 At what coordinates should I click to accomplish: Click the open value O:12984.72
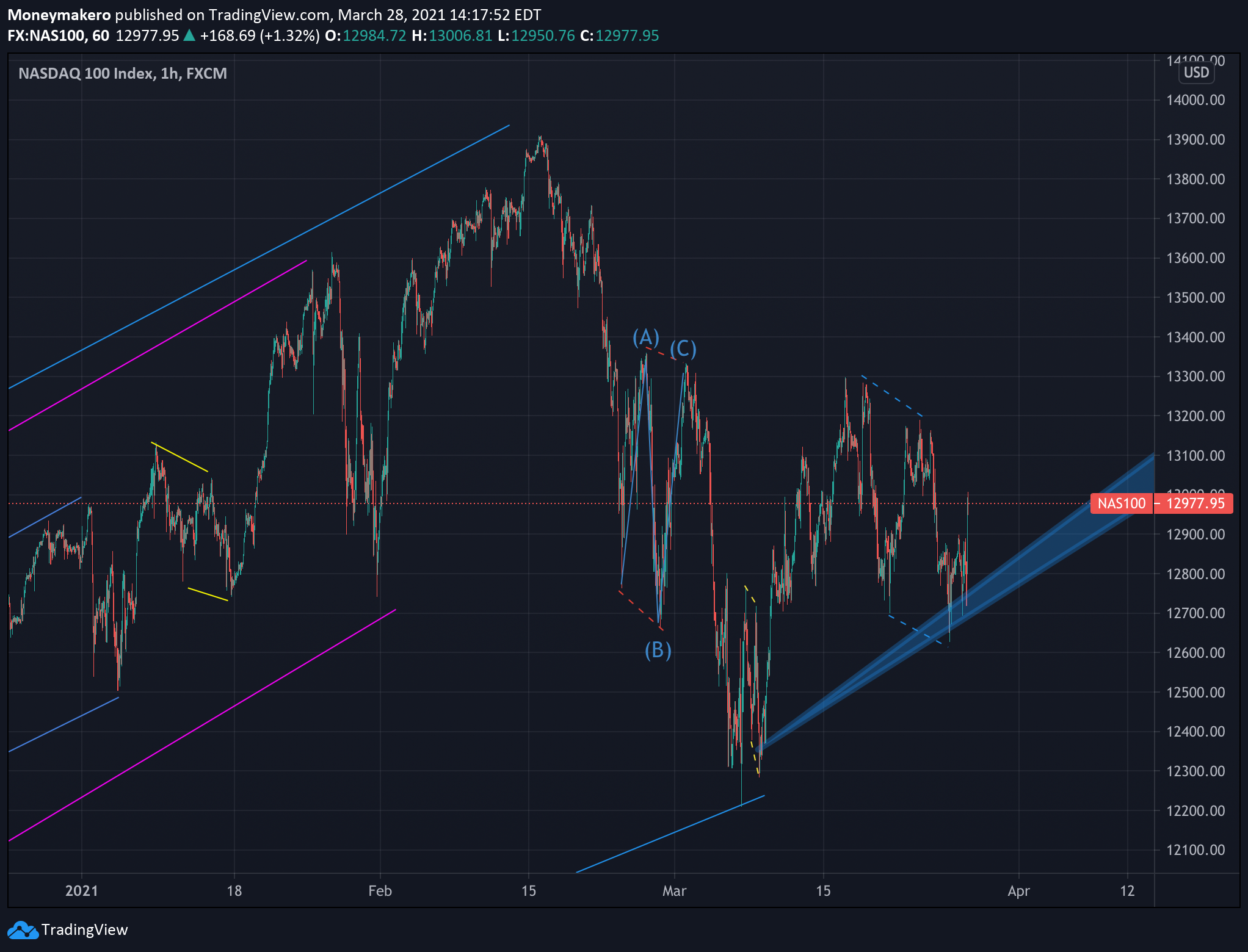[x=365, y=35]
